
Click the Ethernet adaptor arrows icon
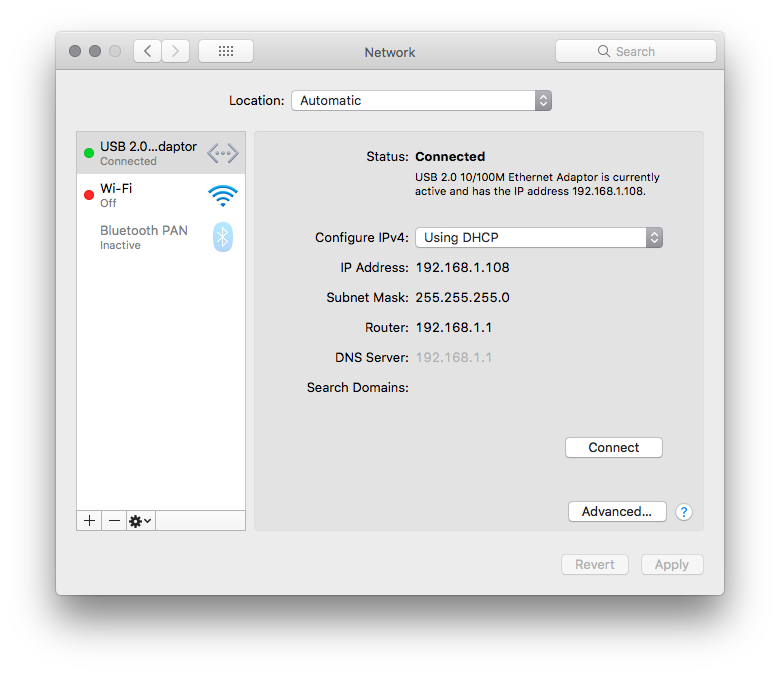223,153
